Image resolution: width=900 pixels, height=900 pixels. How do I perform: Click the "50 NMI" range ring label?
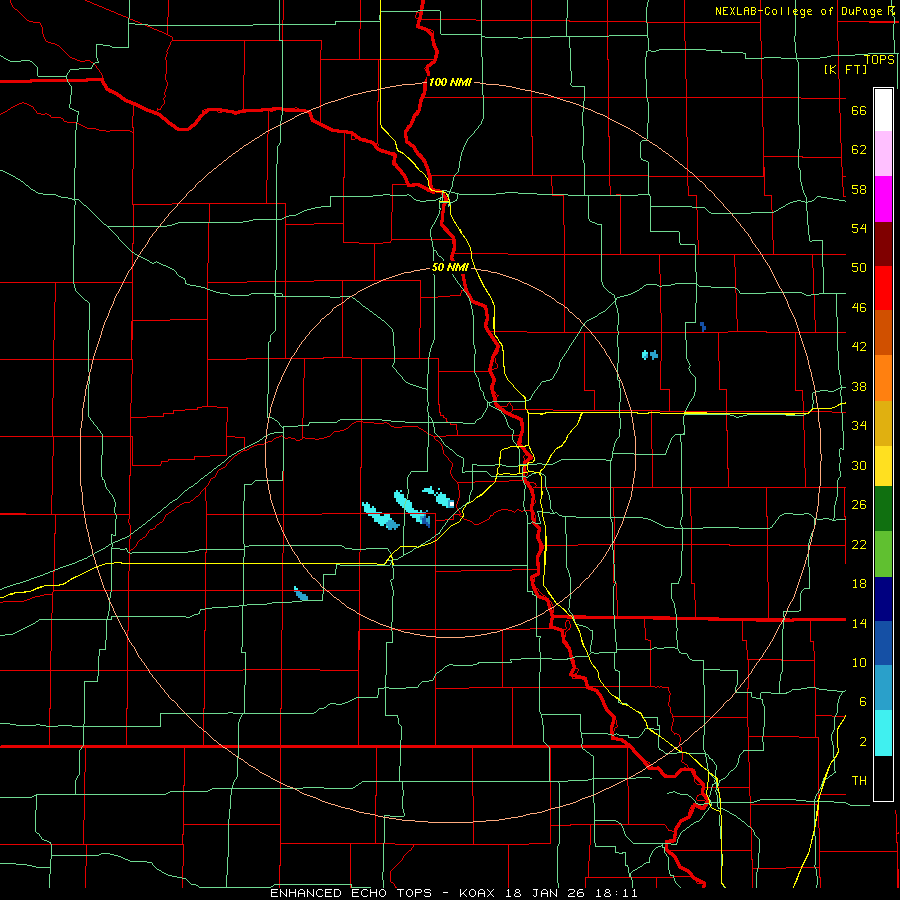click(450, 267)
